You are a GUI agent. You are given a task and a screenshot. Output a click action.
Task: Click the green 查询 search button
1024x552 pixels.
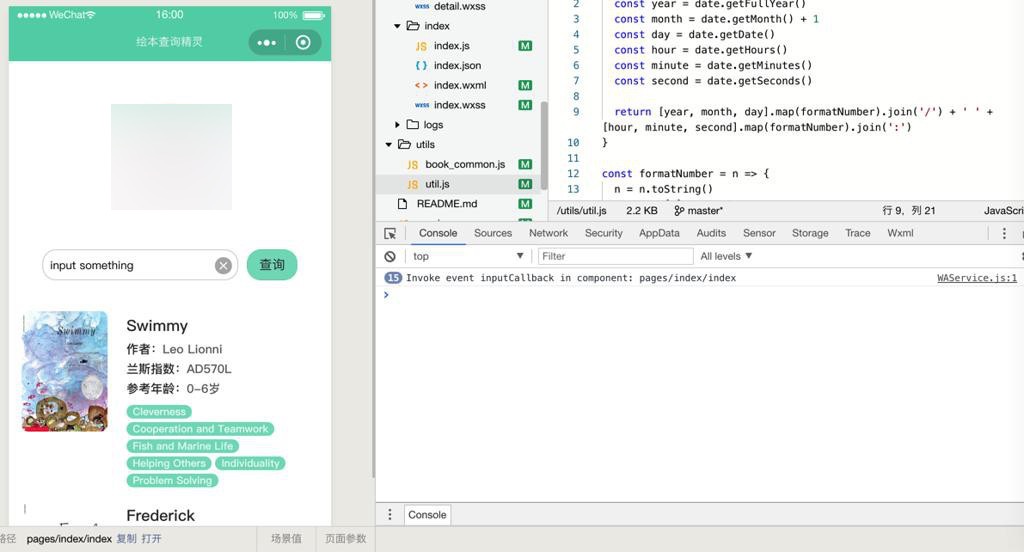272,265
